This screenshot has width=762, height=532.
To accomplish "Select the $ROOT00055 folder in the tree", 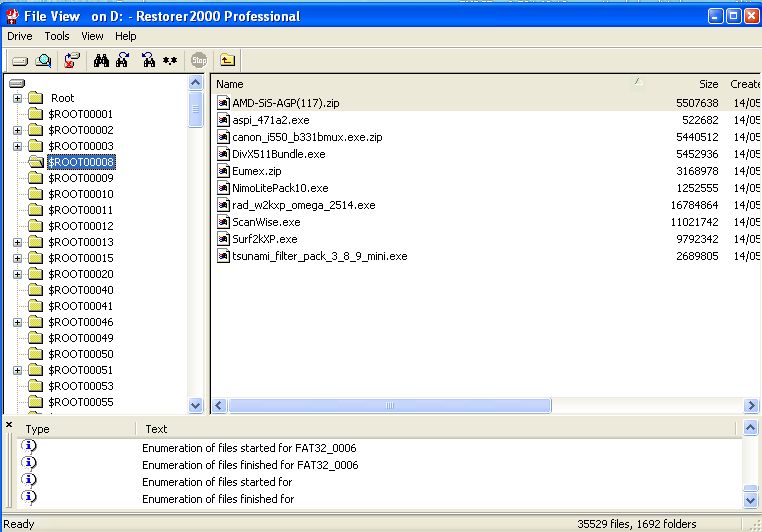I will pos(81,402).
